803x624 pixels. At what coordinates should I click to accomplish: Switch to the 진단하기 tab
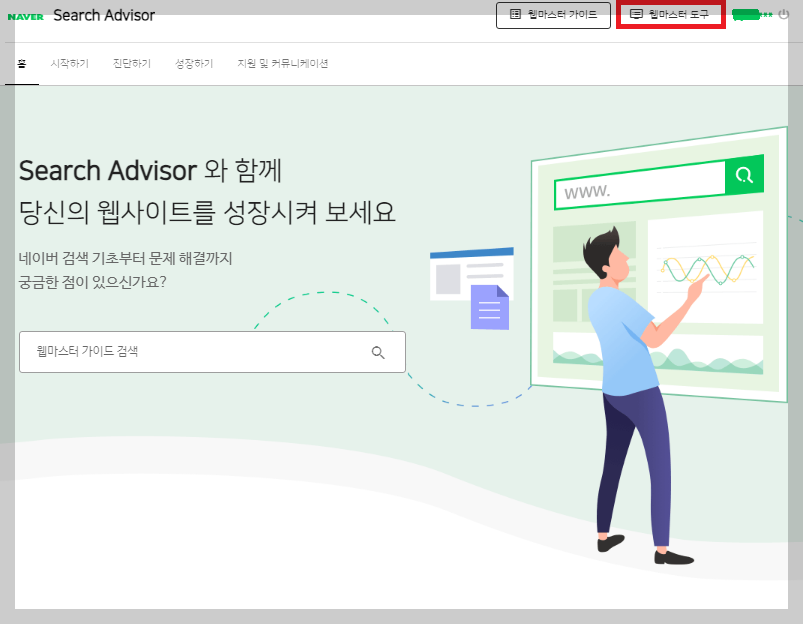[x=132, y=64]
